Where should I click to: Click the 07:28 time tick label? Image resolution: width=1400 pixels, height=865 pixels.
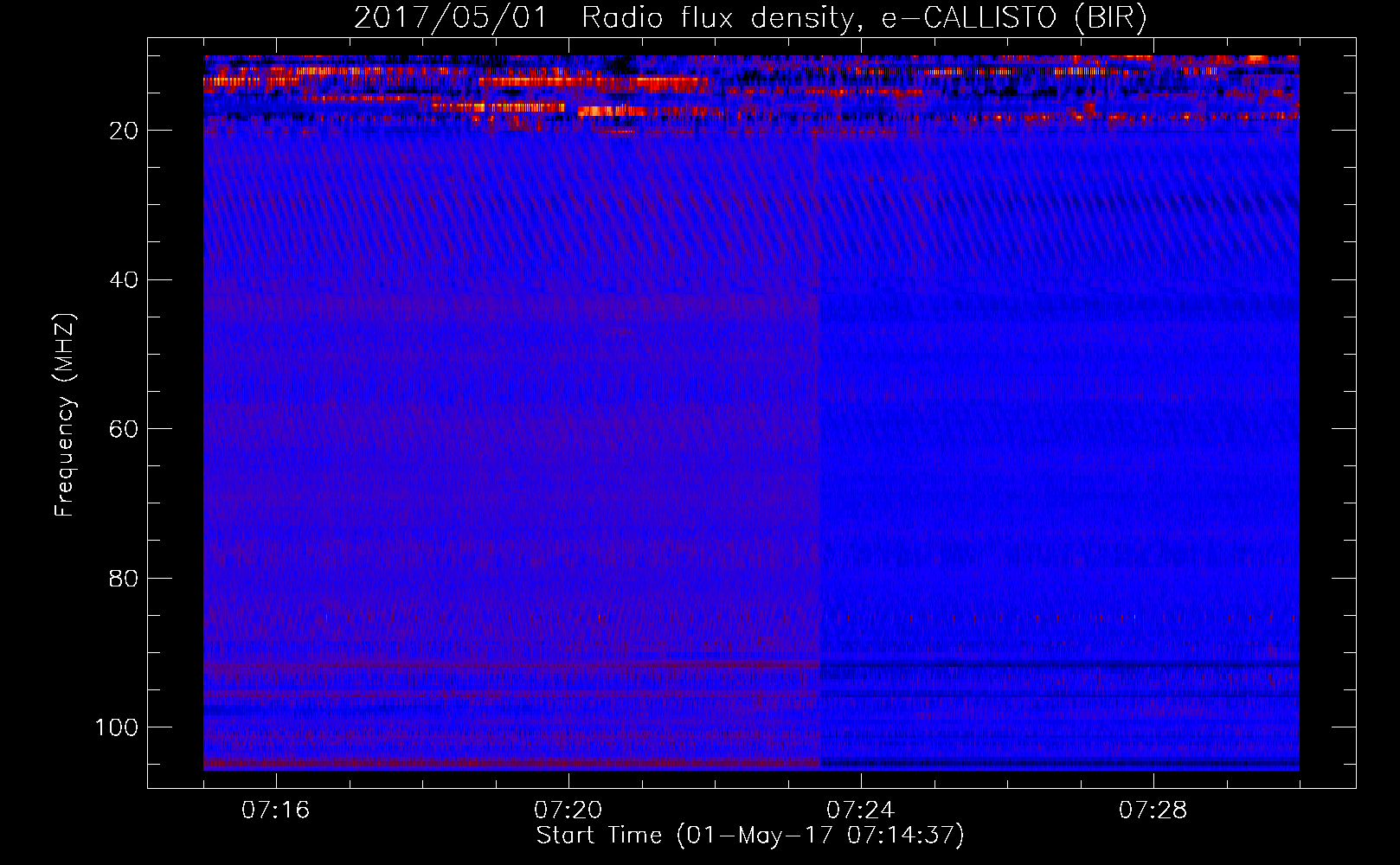point(1153,811)
